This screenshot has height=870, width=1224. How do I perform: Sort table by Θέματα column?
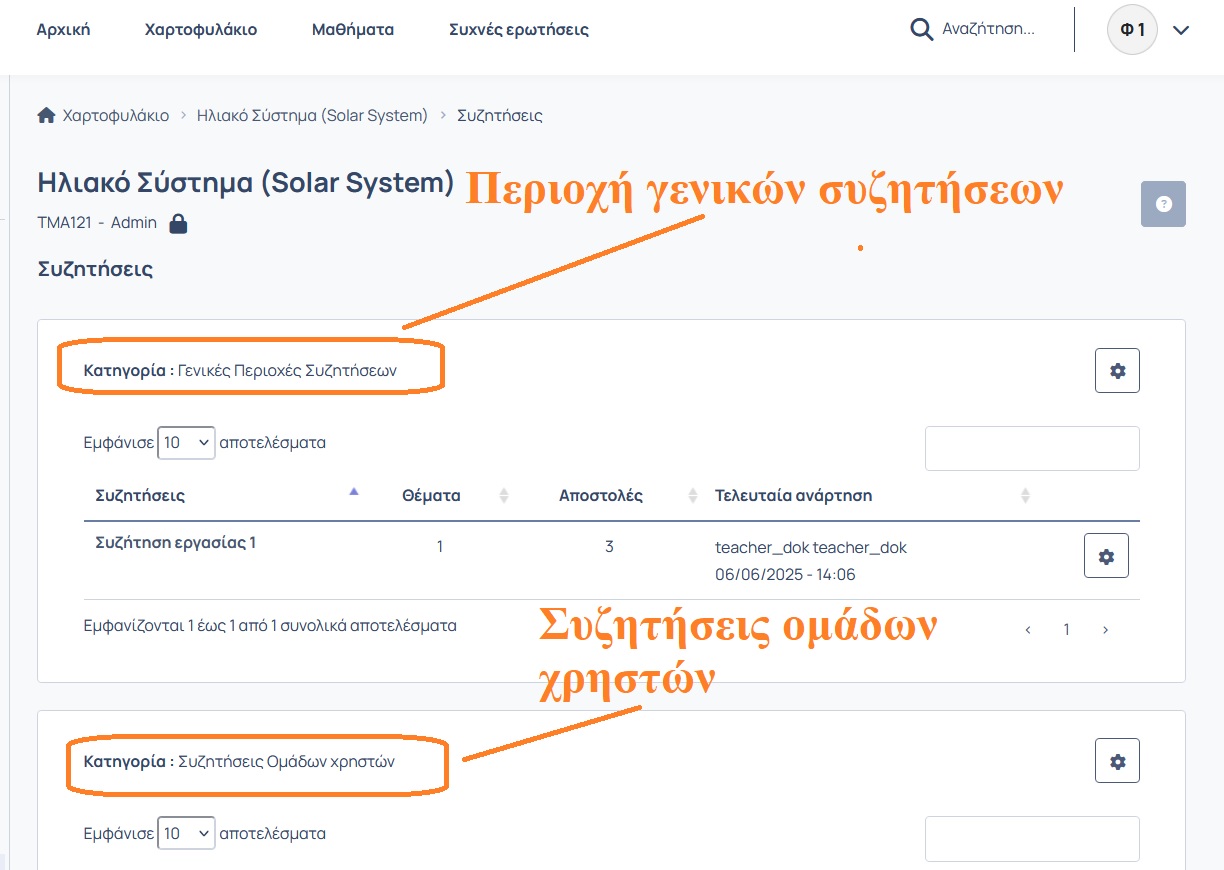point(431,495)
